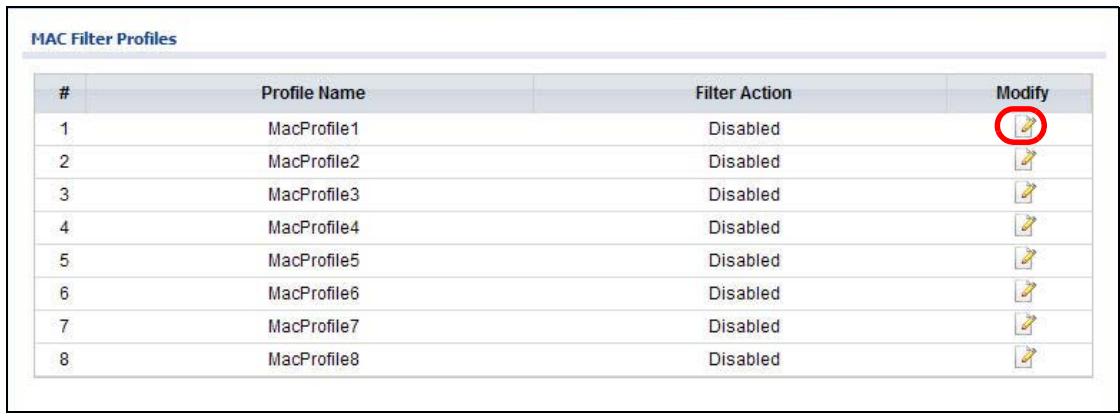
Task: Select the MacProfile1 profile name
Action: point(313,129)
